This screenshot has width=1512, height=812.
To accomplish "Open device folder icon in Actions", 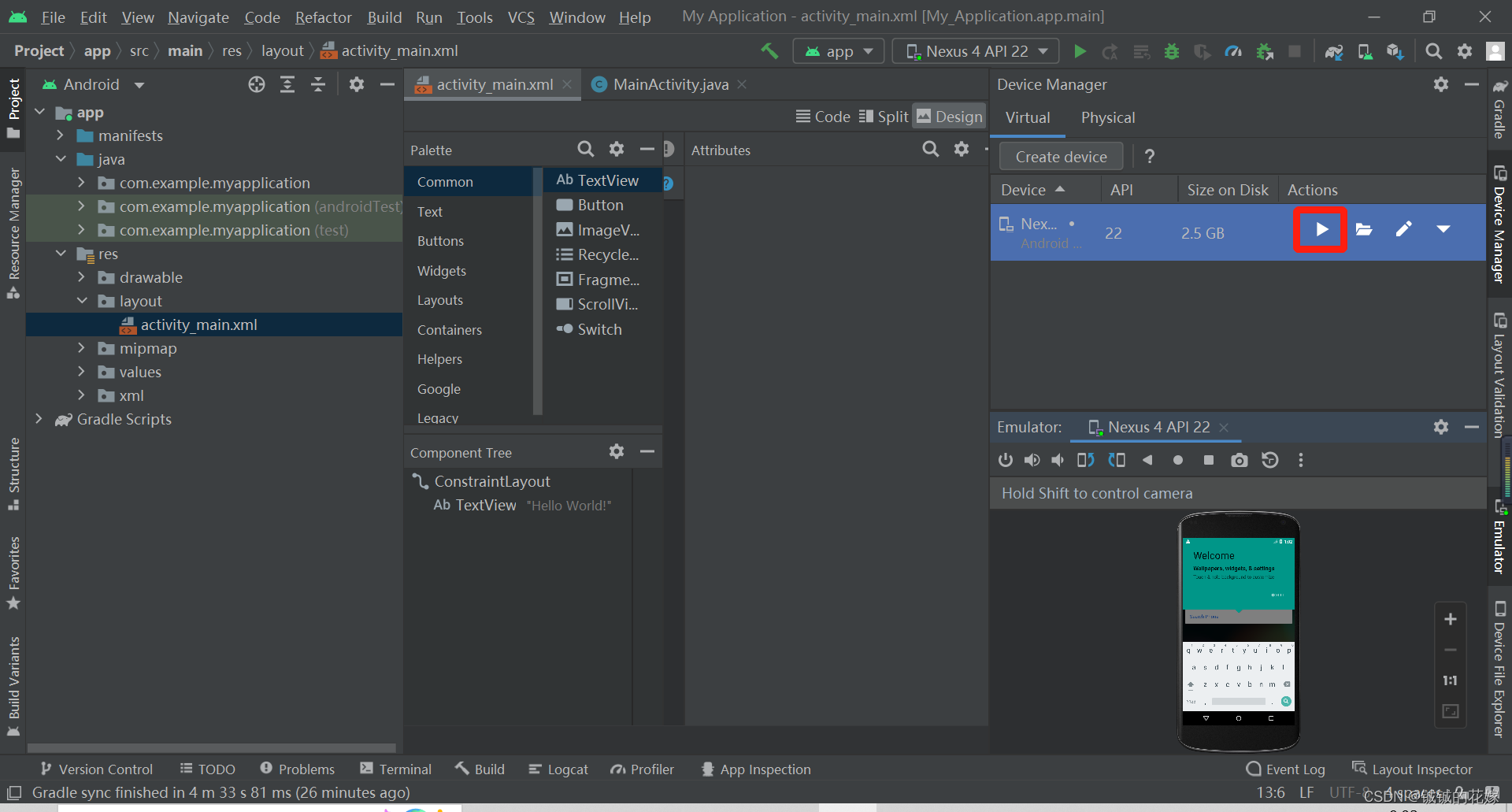I will click(x=1364, y=229).
